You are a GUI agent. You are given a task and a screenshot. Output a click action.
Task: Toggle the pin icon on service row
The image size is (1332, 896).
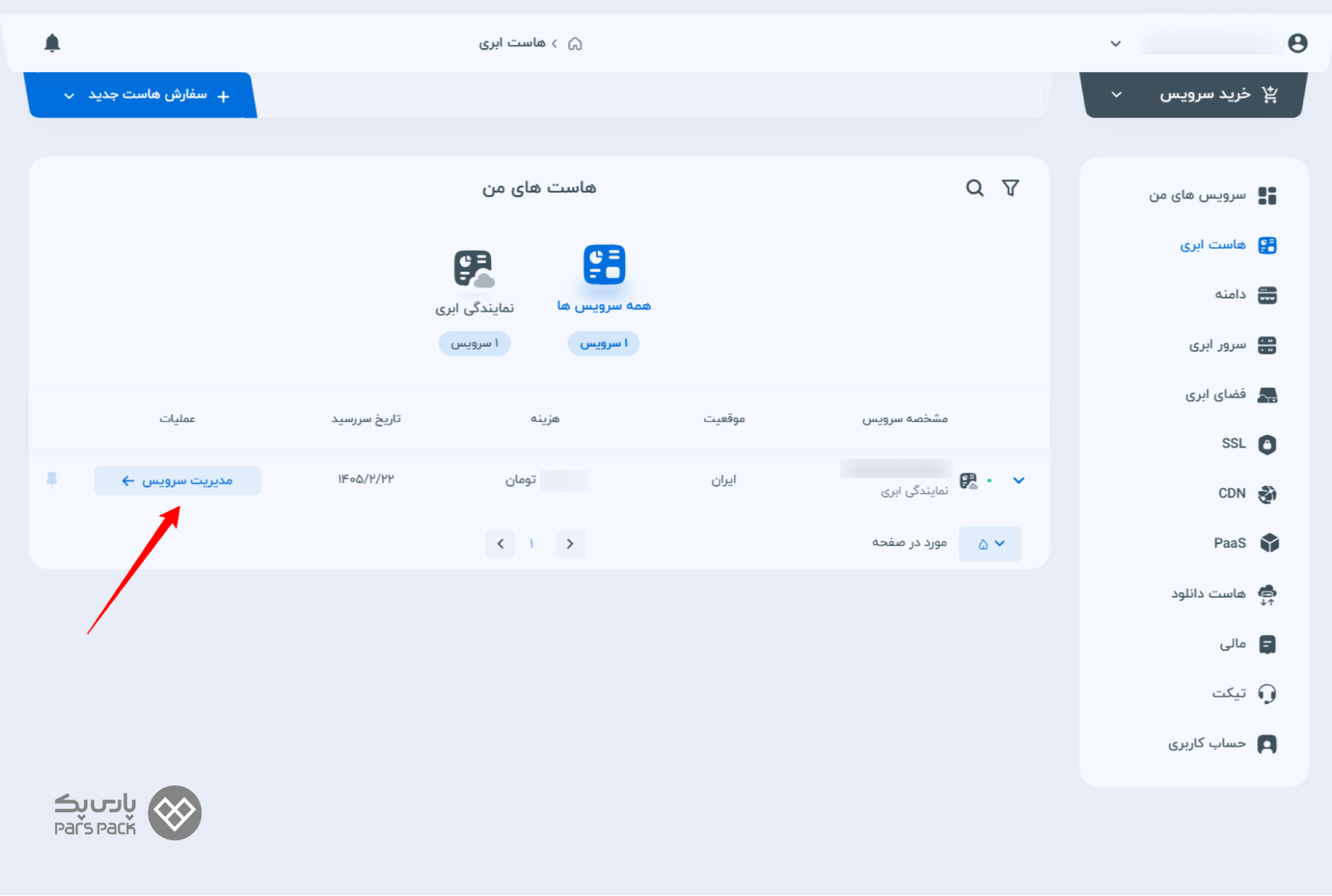[x=52, y=480]
